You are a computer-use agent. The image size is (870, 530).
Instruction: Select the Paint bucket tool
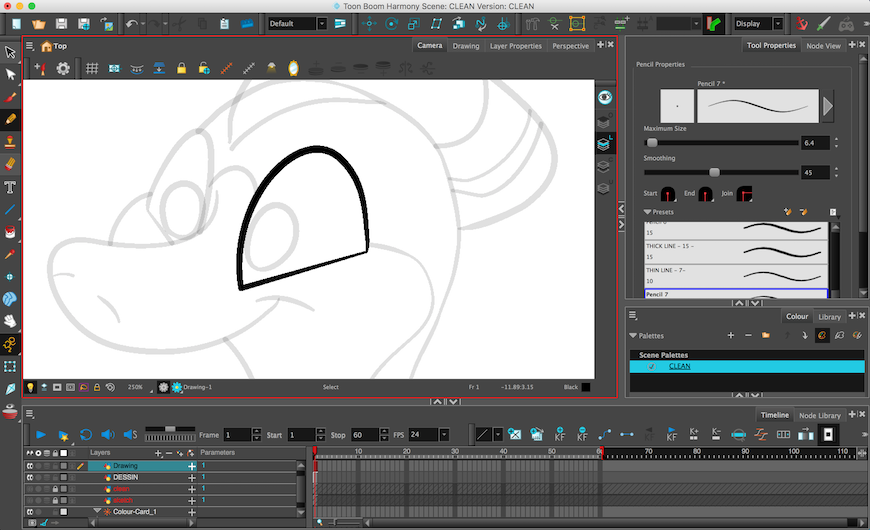coord(10,232)
